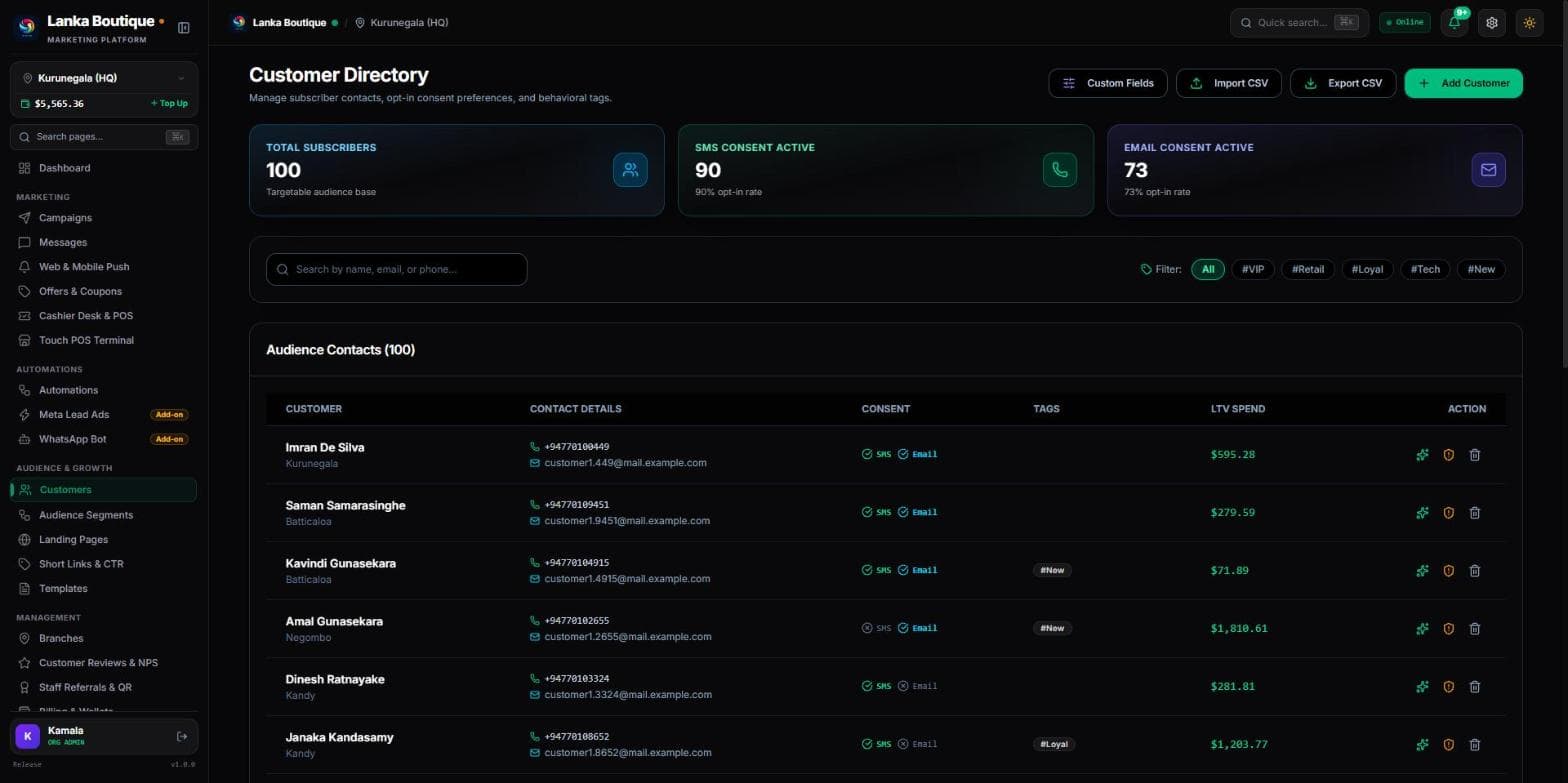Select the #Retail filter chip
1568x783 pixels.
coord(1308,269)
